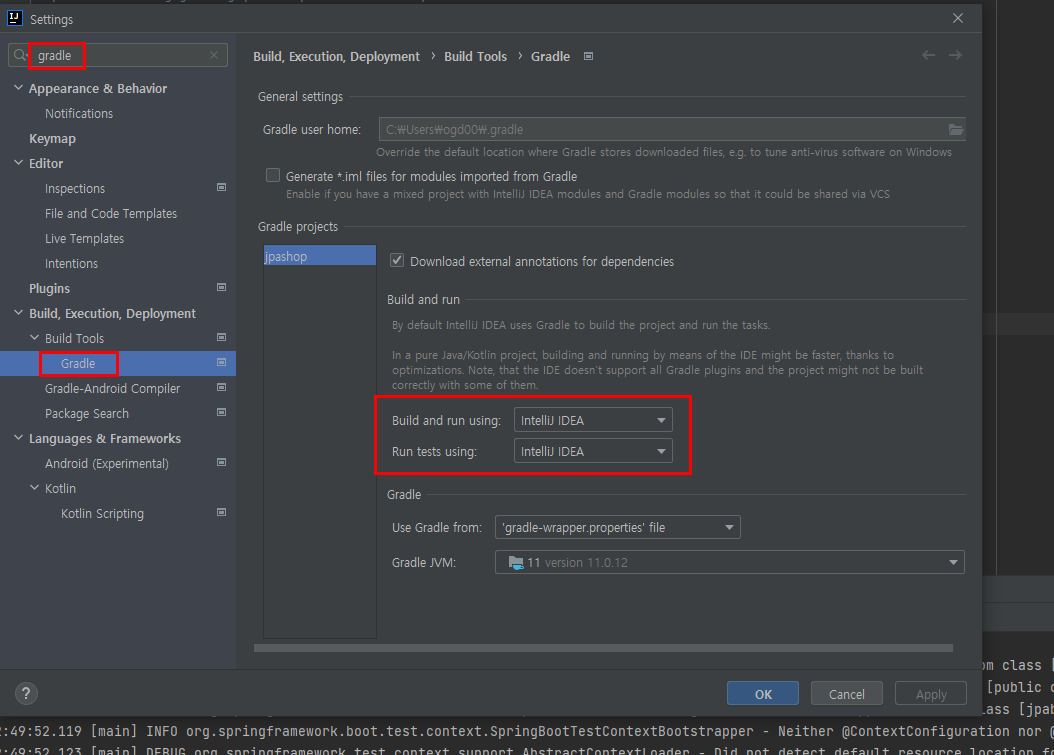1054x755 pixels.
Task: Select Notifications settings page
Action: (x=79, y=114)
